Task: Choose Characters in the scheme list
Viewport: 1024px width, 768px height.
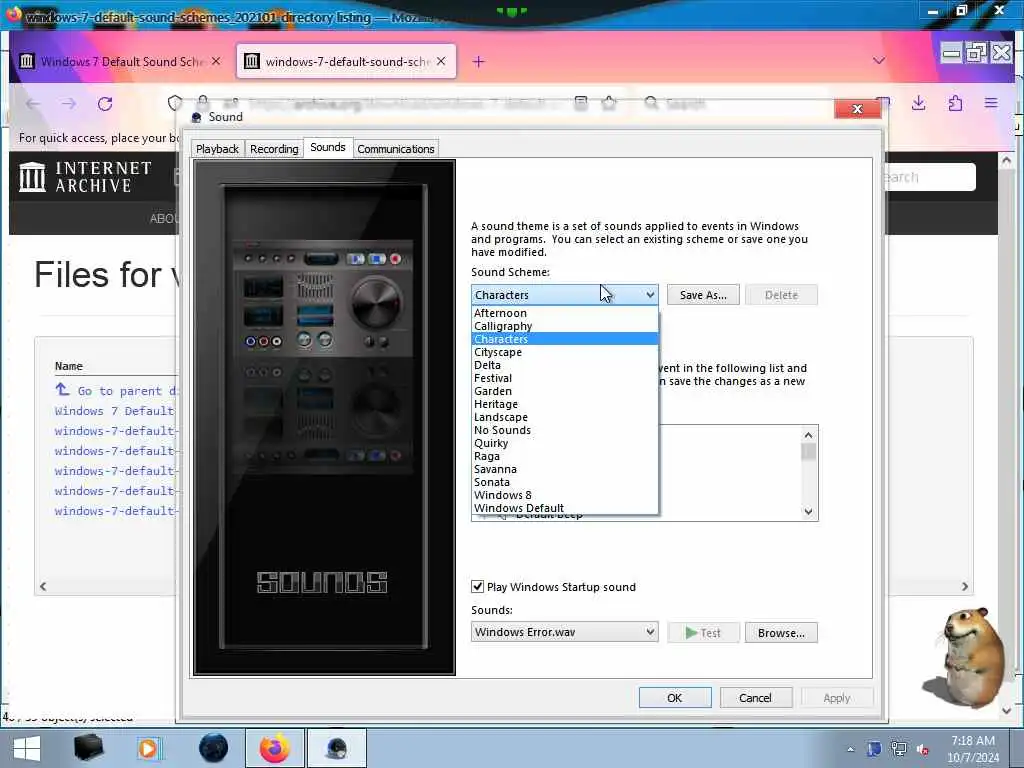Action: pyautogui.click(x=564, y=339)
